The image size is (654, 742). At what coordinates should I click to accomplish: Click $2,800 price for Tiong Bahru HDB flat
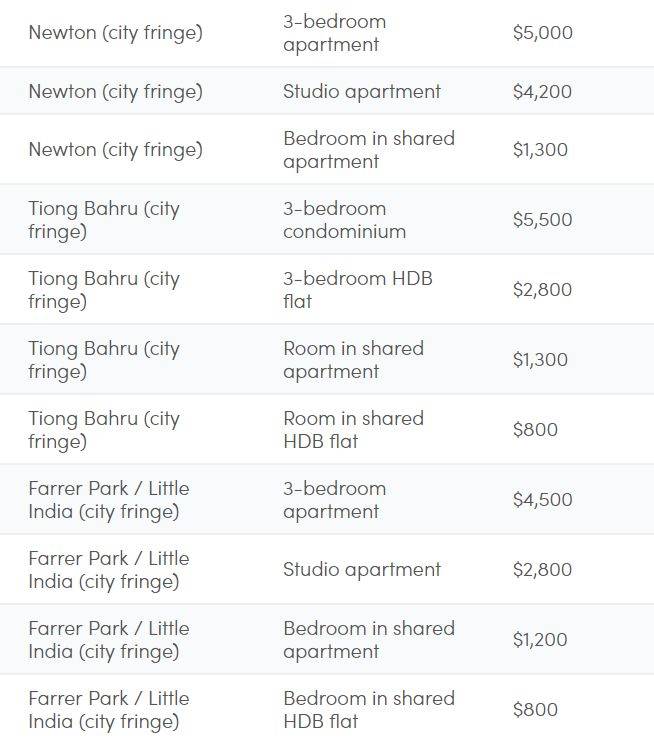pyautogui.click(x=542, y=290)
